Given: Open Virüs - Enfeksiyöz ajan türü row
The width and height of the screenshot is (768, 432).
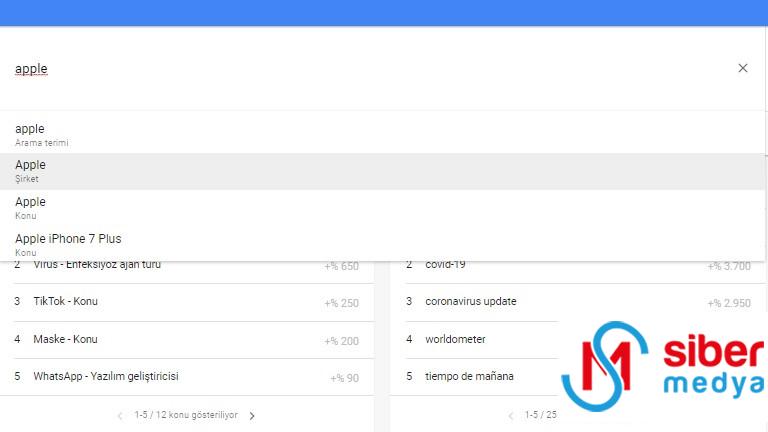Looking at the screenshot, I should 97,266.
